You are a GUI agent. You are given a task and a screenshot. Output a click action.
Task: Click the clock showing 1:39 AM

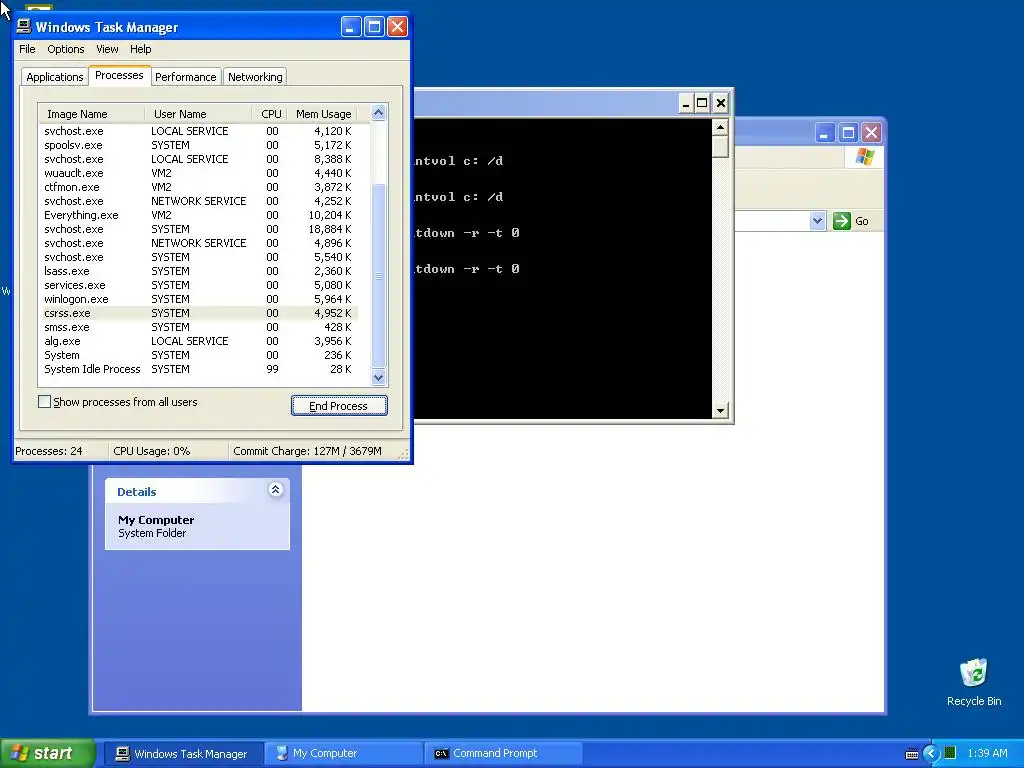987,754
